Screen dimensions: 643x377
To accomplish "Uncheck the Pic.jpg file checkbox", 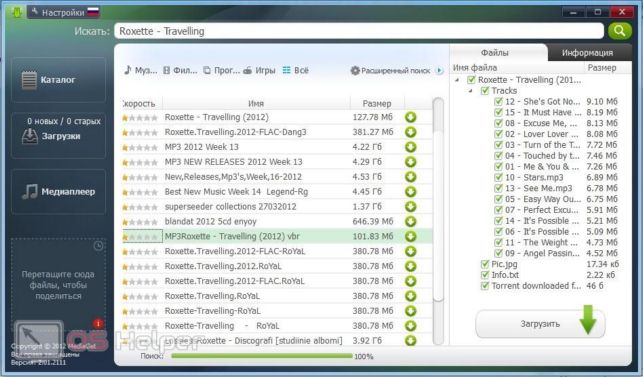I will (485, 264).
